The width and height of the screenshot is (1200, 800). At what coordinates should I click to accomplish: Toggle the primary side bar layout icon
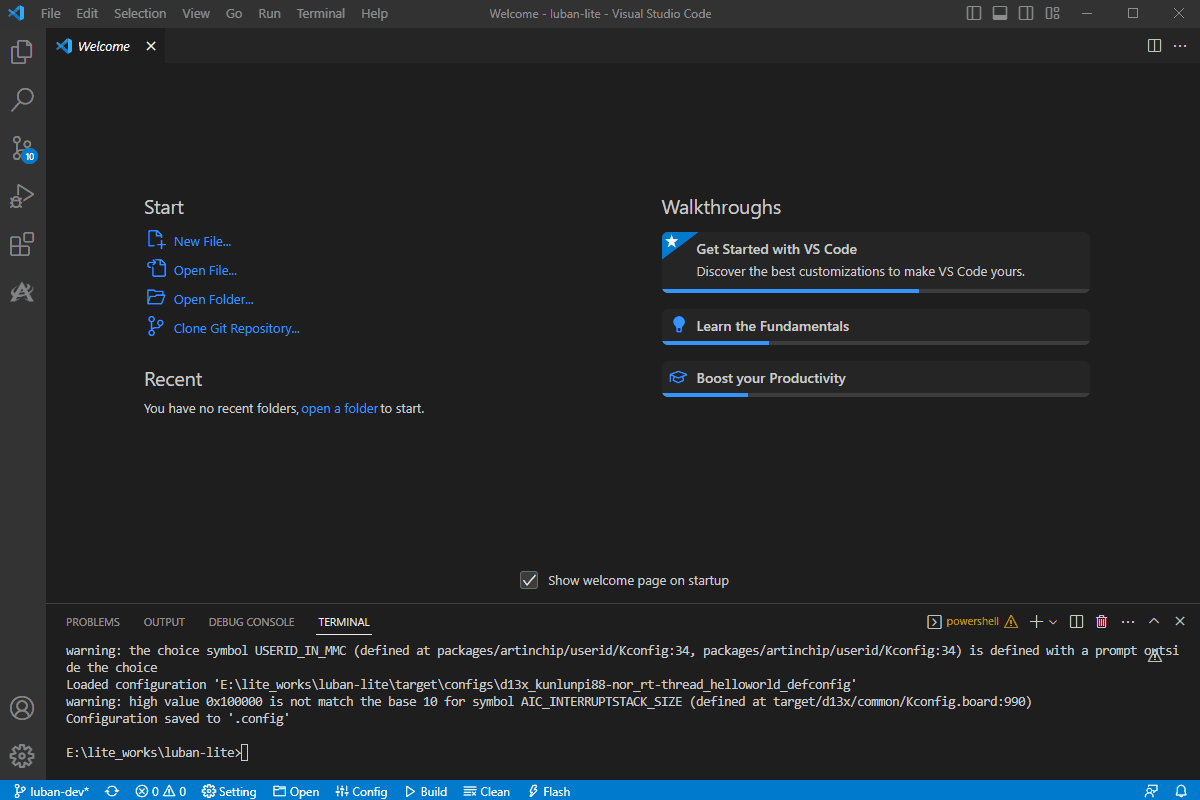975,13
